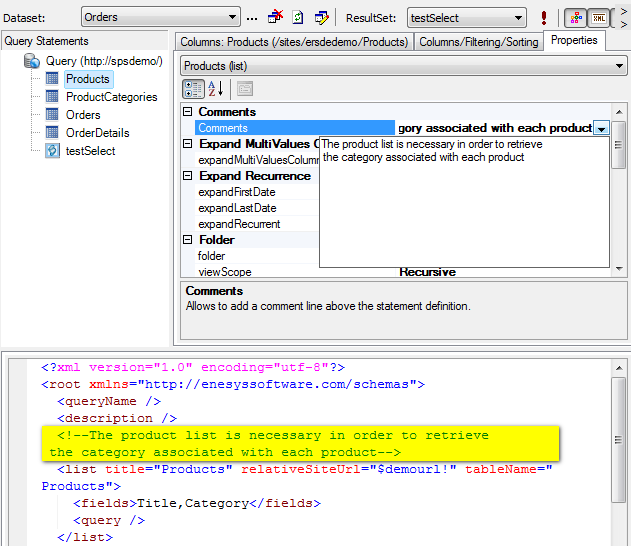Click the ellipsis button next to Dataset
This screenshot has height=546, width=631.
pos(252,18)
